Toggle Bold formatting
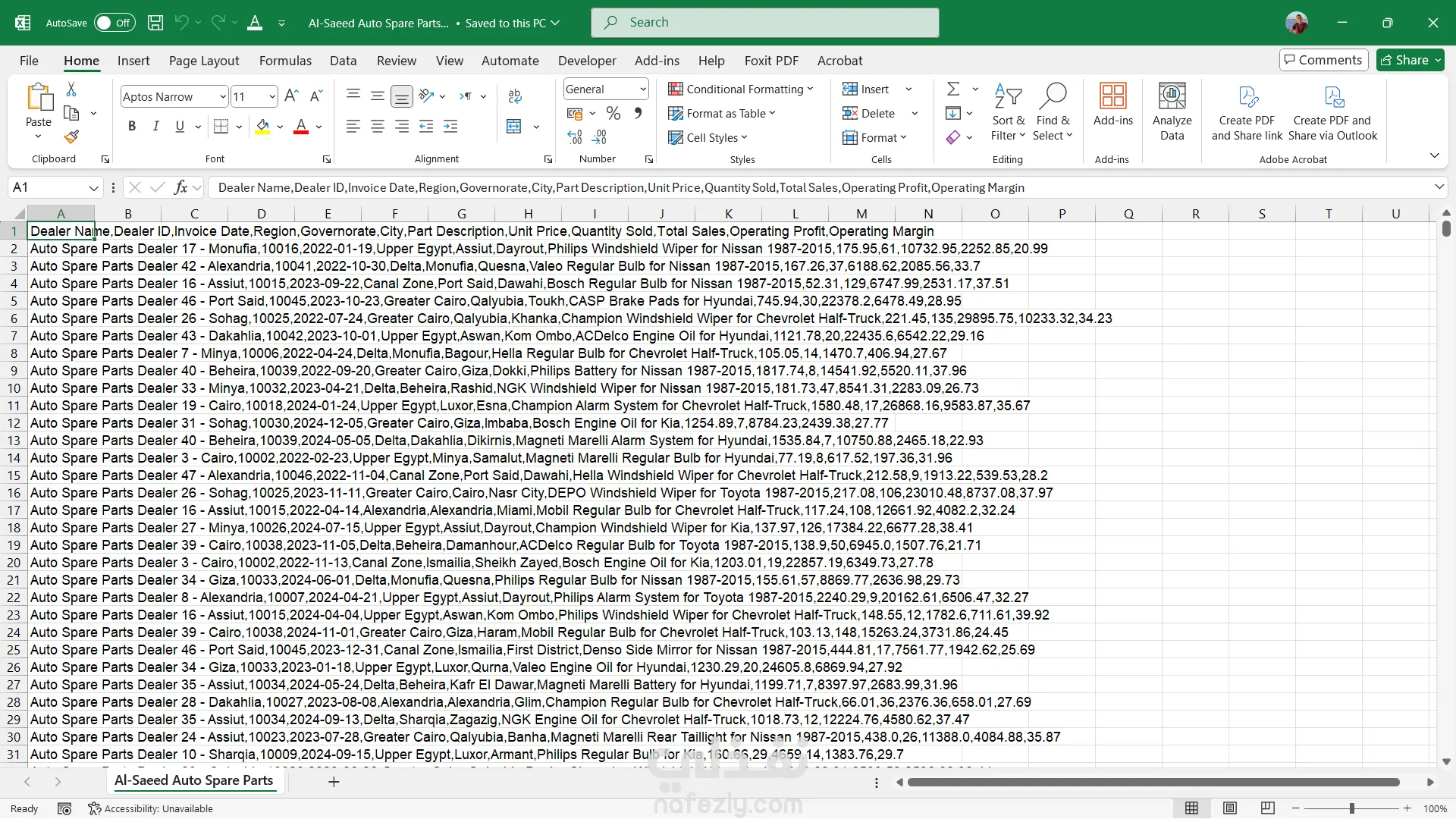Image resolution: width=1456 pixels, height=819 pixels. tap(132, 127)
